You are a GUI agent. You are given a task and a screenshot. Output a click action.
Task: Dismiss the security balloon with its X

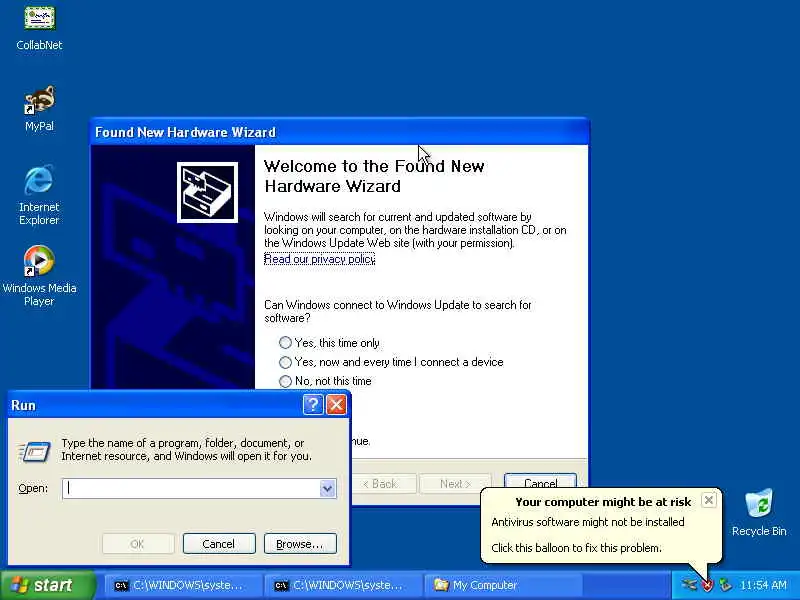(709, 501)
